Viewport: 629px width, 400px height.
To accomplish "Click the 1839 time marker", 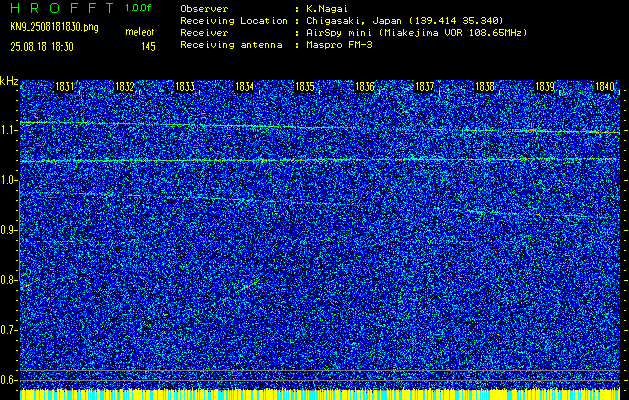I will 545,87.
